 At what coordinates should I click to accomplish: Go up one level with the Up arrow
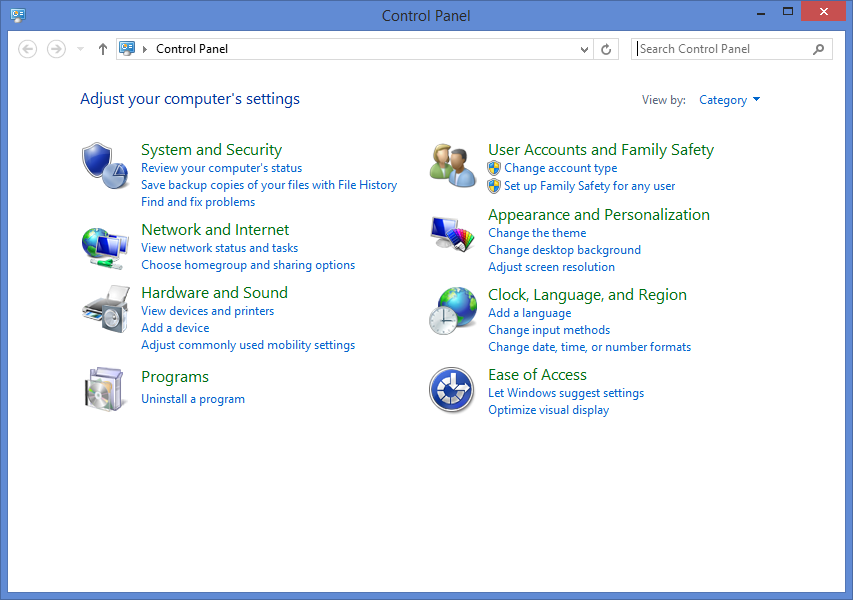(103, 49)
